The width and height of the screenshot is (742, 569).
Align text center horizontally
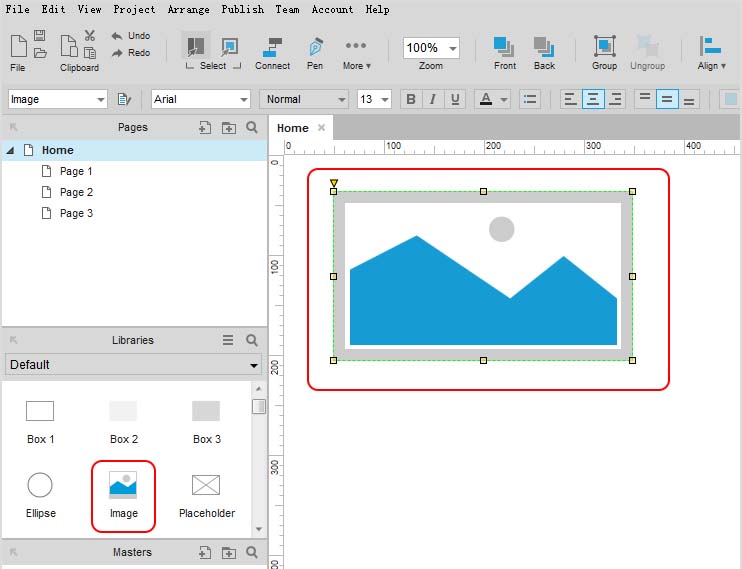(x=593, y=99)
